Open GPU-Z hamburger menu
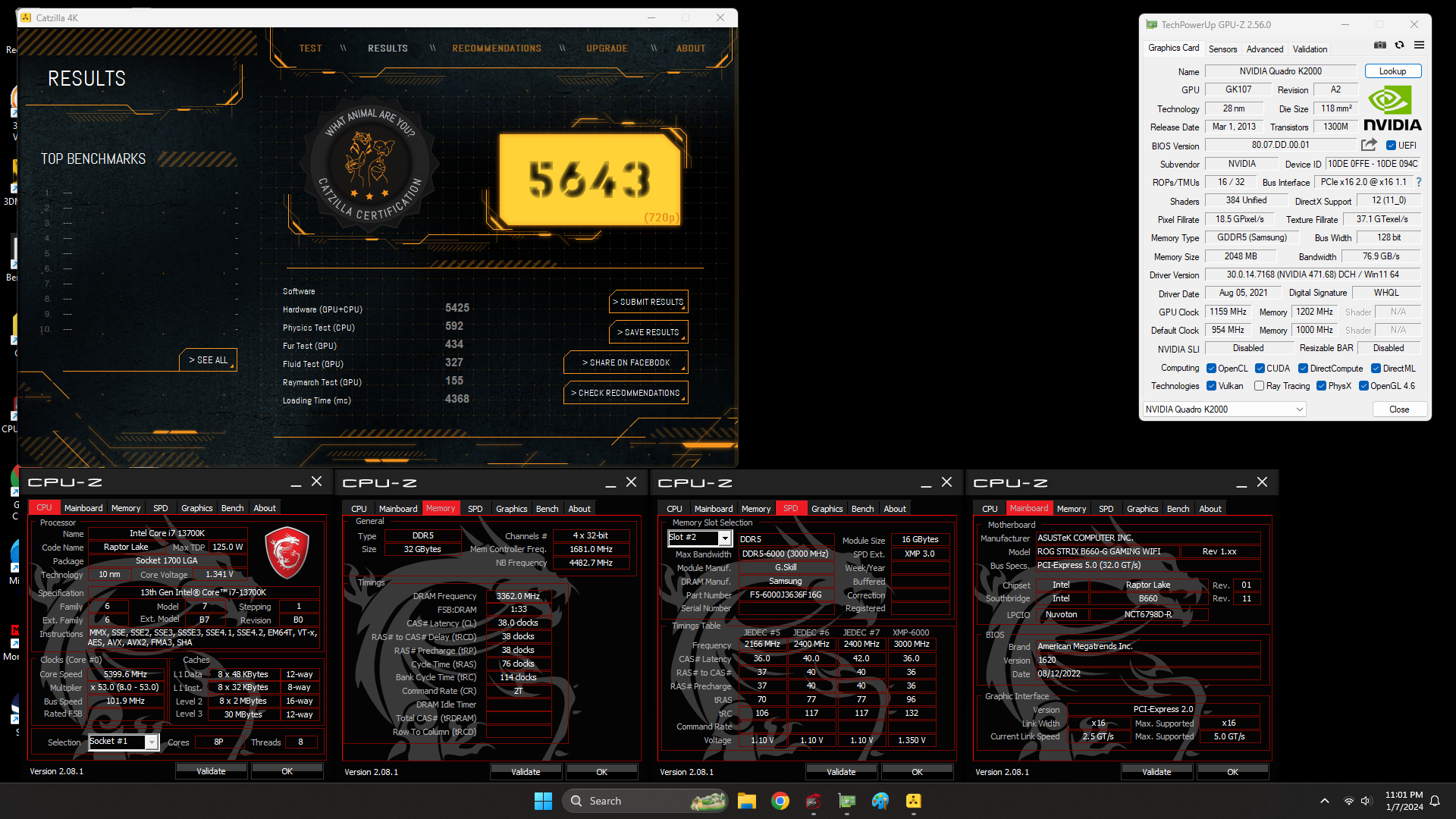1456x819 pixels. (1419, 45)
